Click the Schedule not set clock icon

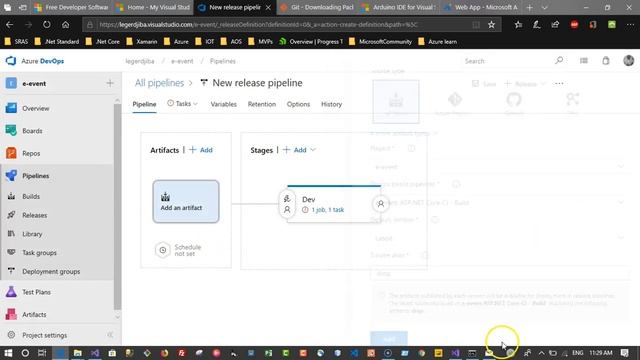(x=162, y=250)
